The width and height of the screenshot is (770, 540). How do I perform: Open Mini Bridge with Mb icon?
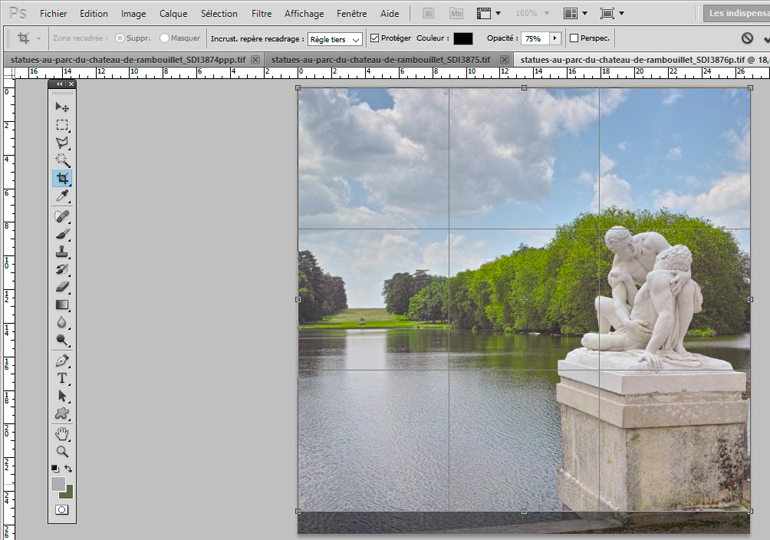[x=456, y=14]
